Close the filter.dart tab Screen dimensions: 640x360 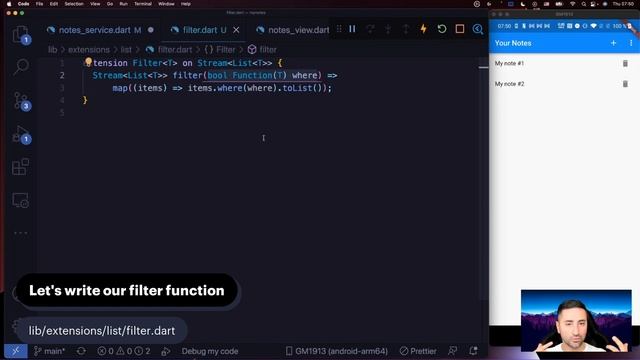pyautogui.click(x=236, y=30)
